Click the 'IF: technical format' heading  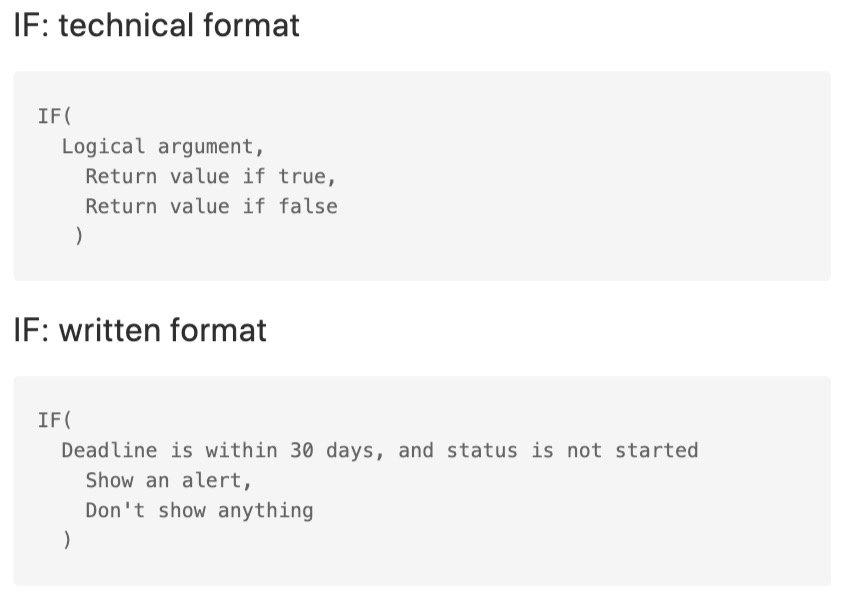coord(156,25)
